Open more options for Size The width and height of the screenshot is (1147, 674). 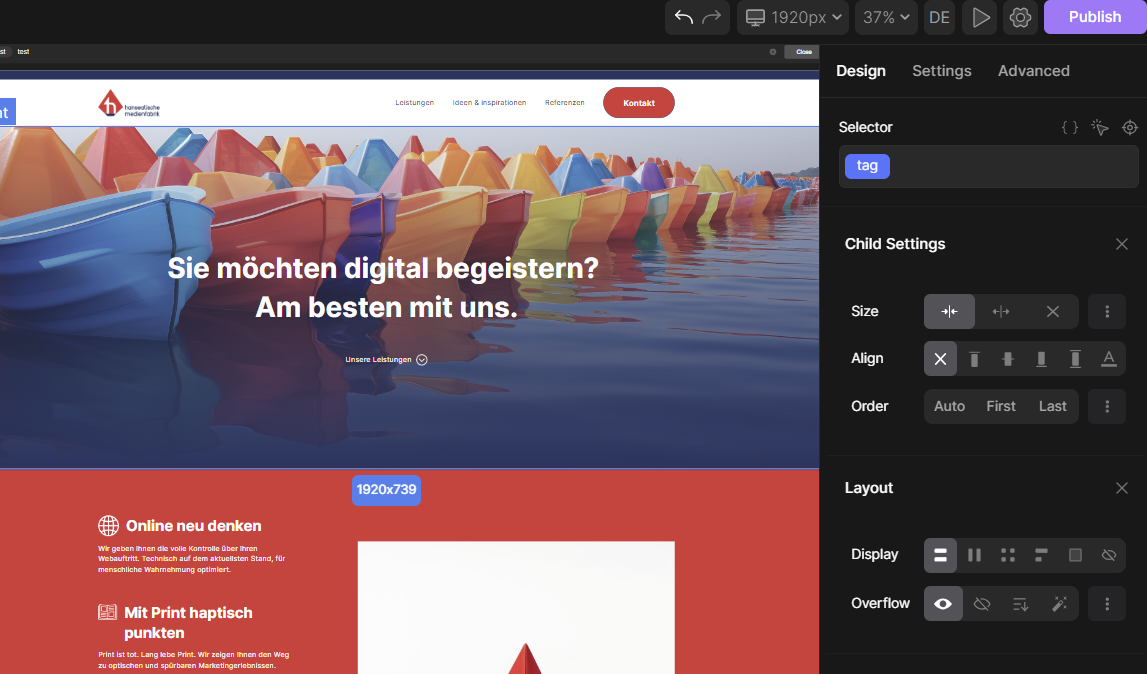pyautogui.click(x=1107, y=312)
